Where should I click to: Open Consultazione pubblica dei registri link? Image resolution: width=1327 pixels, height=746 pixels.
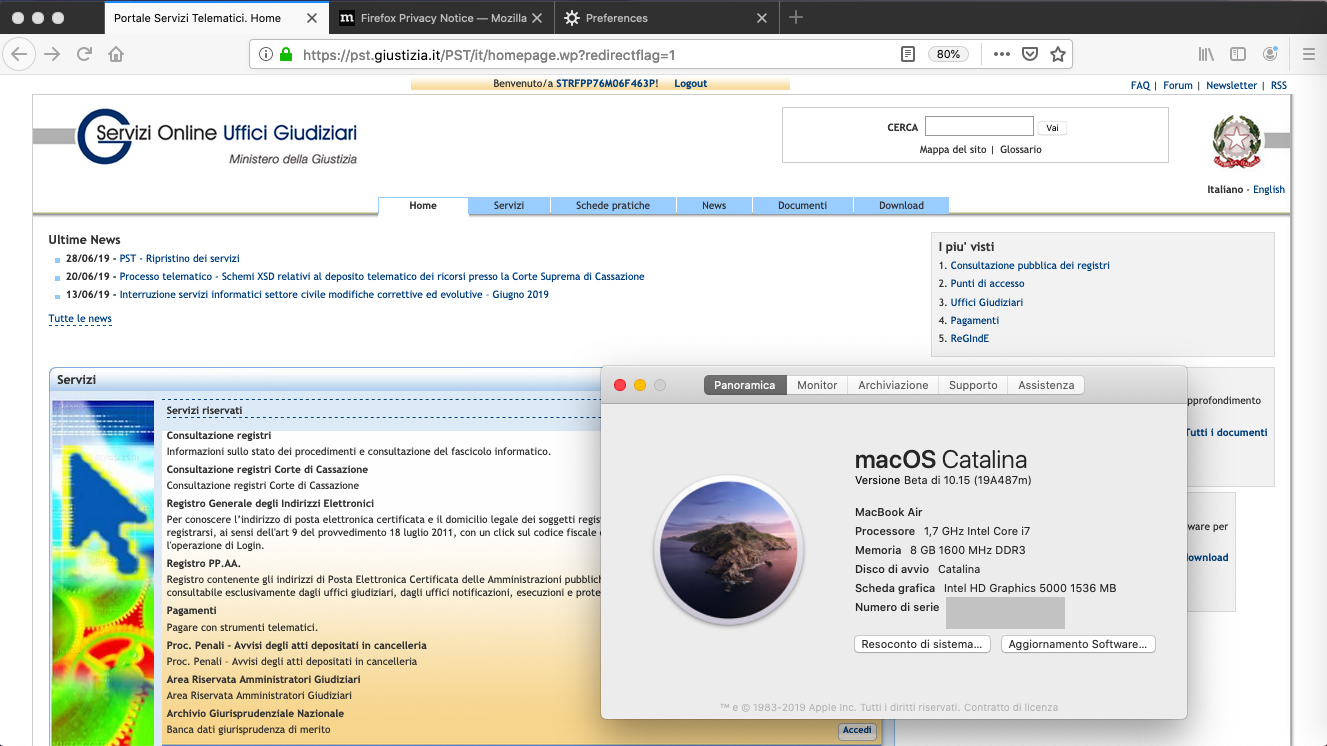[1030, 266]
